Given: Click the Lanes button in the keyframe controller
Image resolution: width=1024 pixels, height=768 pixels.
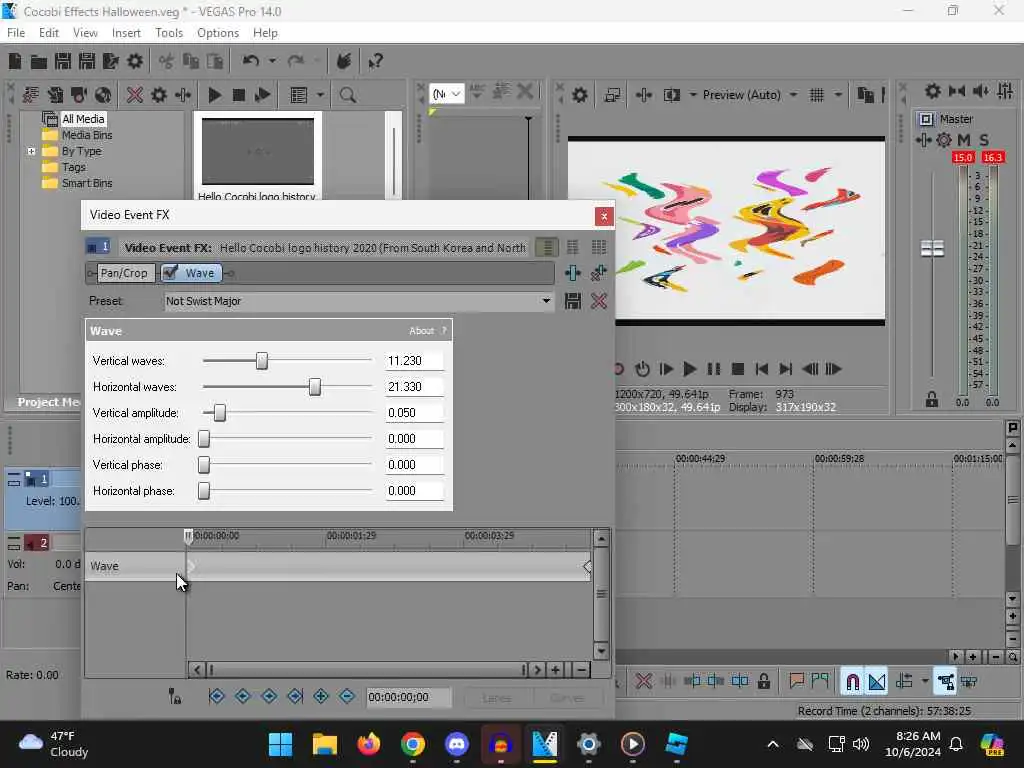Looking at the screenshot, I should click(x=497, y=697).
